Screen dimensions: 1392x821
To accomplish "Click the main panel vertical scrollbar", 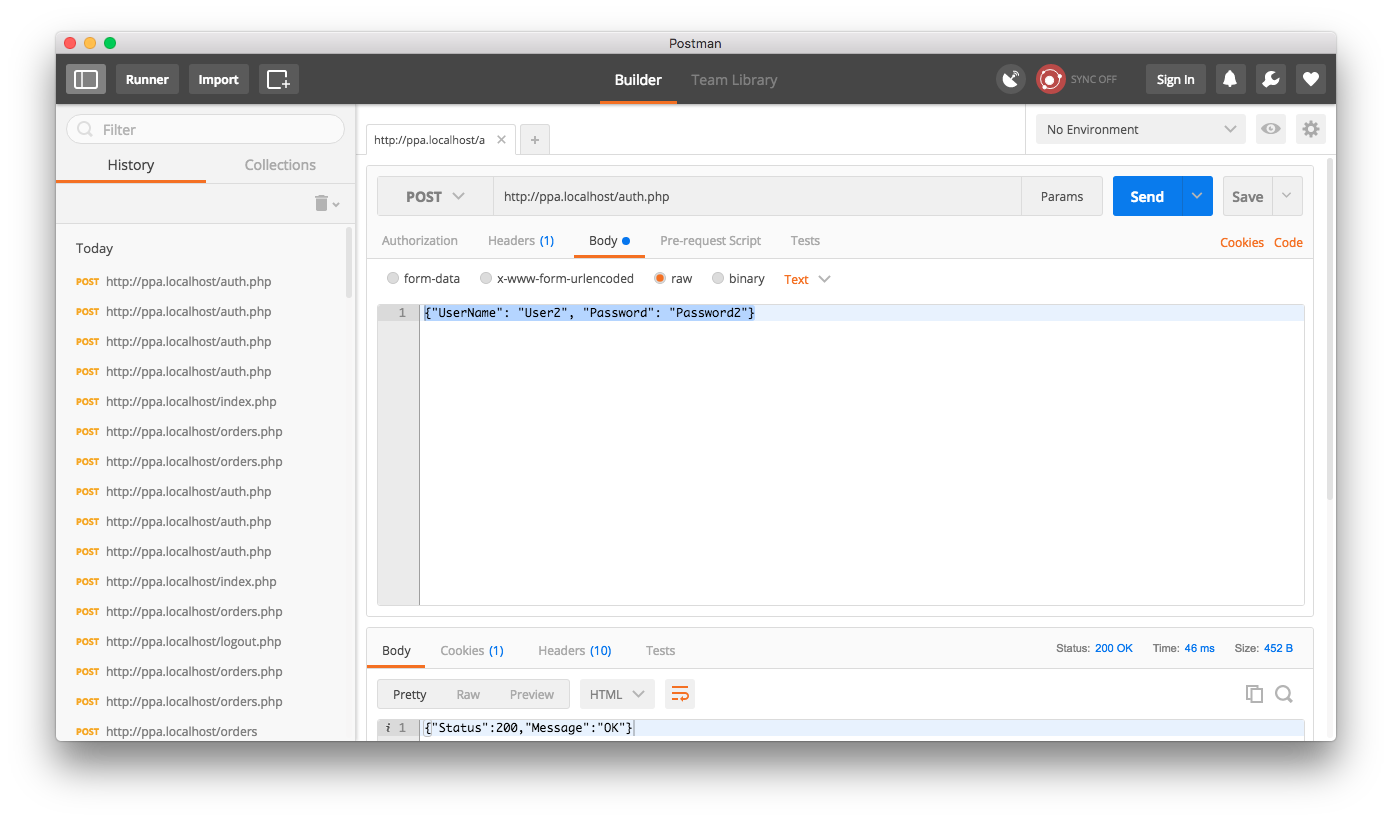I will [1330, 330].
